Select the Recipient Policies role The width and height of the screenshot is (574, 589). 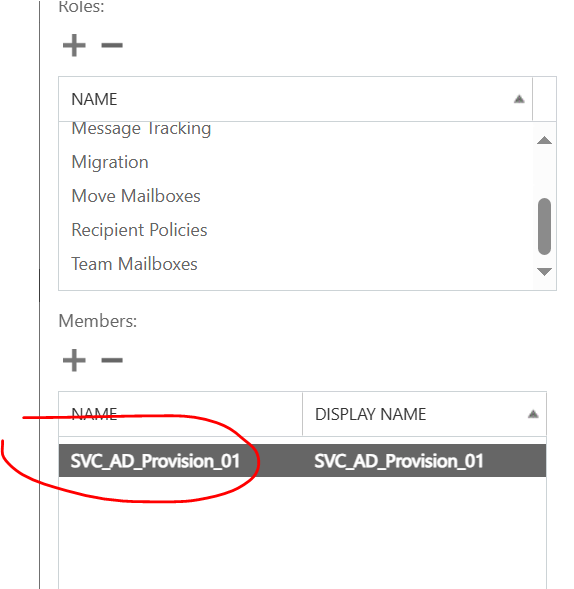(x=139, y=230)
